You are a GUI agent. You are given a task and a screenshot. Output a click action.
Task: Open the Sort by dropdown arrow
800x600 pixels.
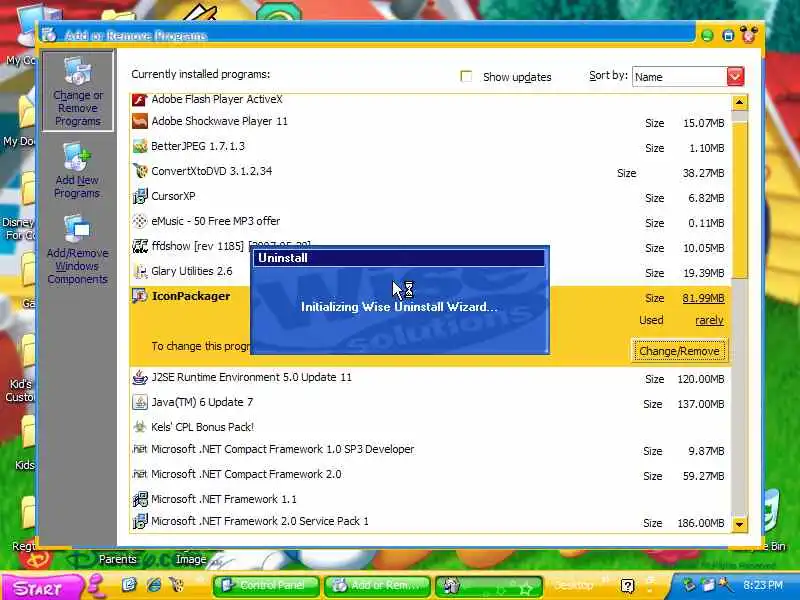click(x=735, y=77)
